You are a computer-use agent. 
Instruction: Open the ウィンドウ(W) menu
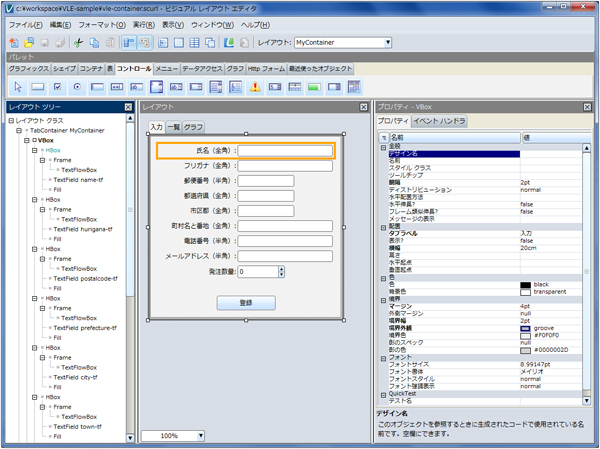tap(212, 25)
